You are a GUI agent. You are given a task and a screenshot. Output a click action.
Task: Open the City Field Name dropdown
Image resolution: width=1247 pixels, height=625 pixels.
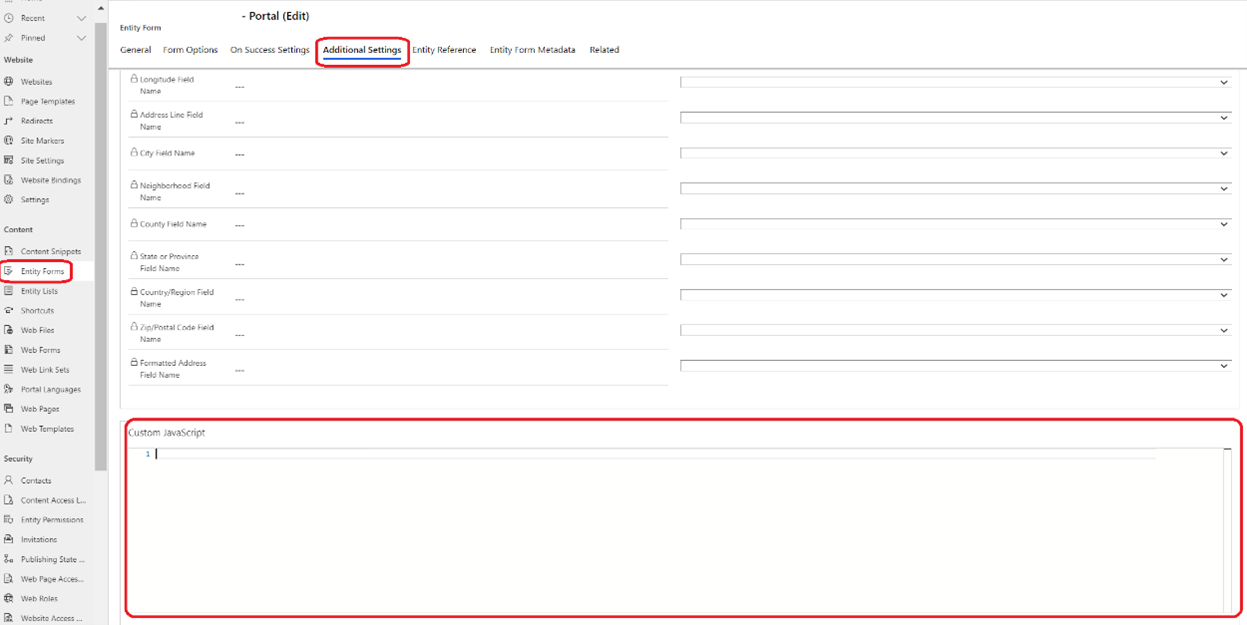pyautogui.click(x=955, y=153)
